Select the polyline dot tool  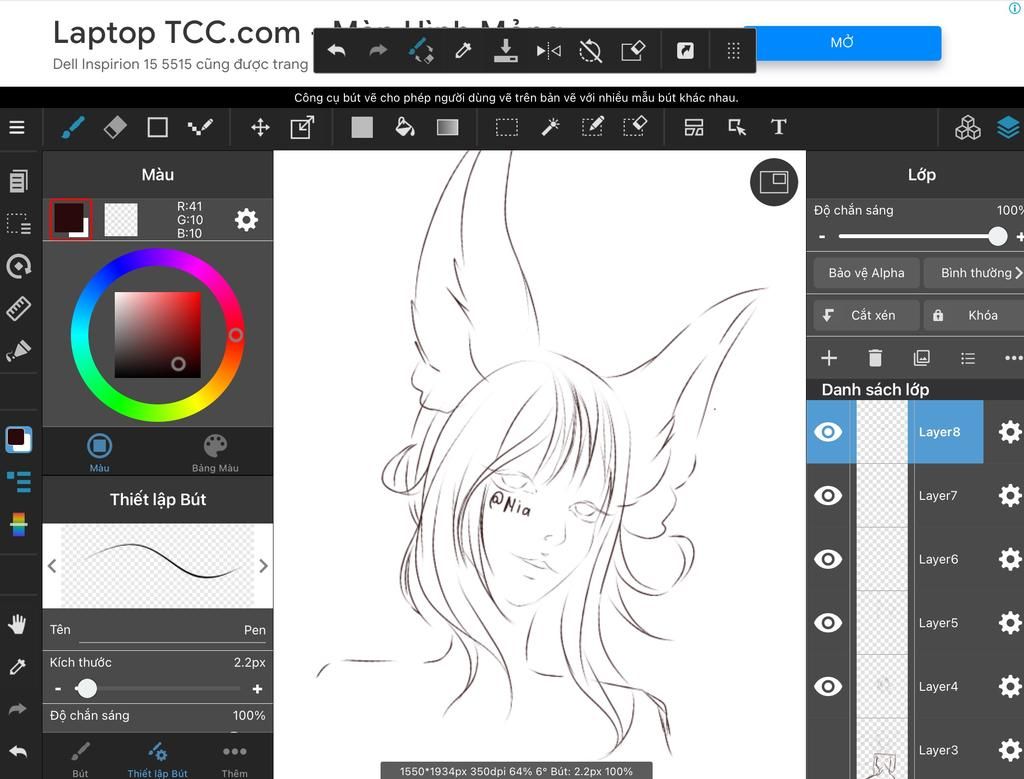coord(200,127)
